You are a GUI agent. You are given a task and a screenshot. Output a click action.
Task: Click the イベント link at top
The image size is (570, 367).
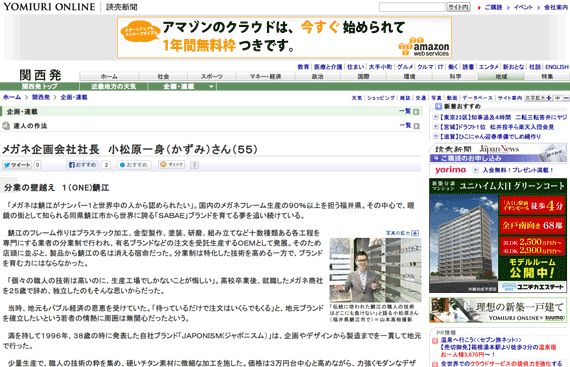(523, 7)
